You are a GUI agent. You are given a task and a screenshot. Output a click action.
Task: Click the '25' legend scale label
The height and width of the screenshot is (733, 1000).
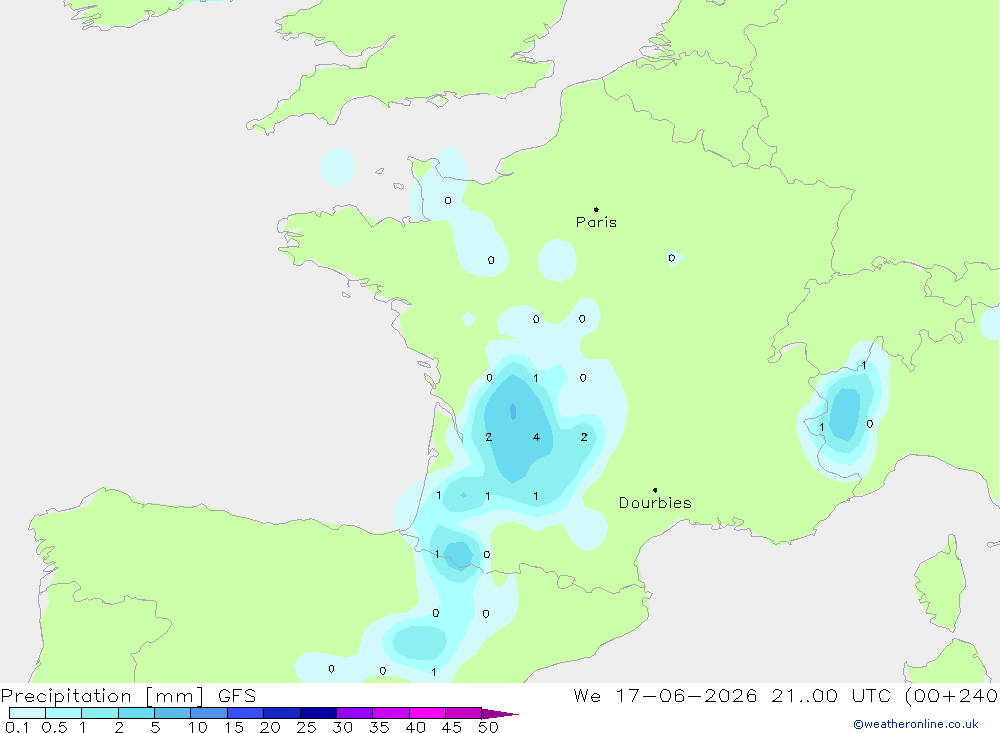tap(307, 727)
